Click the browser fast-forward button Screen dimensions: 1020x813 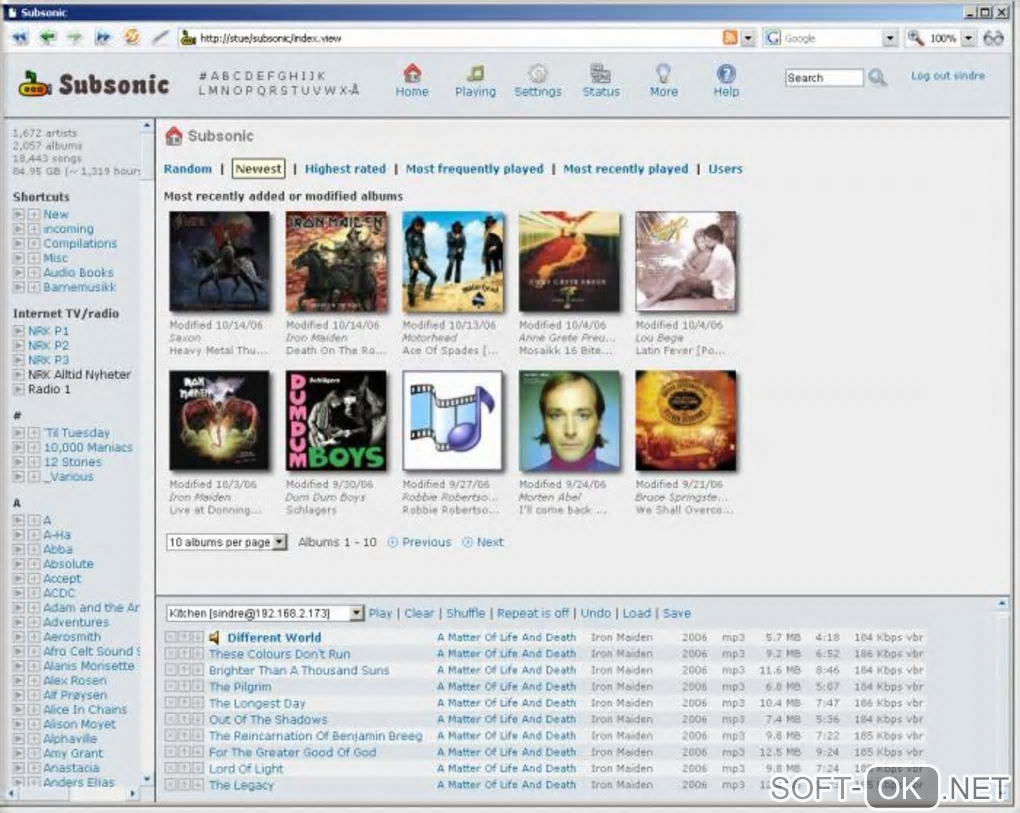103,38
